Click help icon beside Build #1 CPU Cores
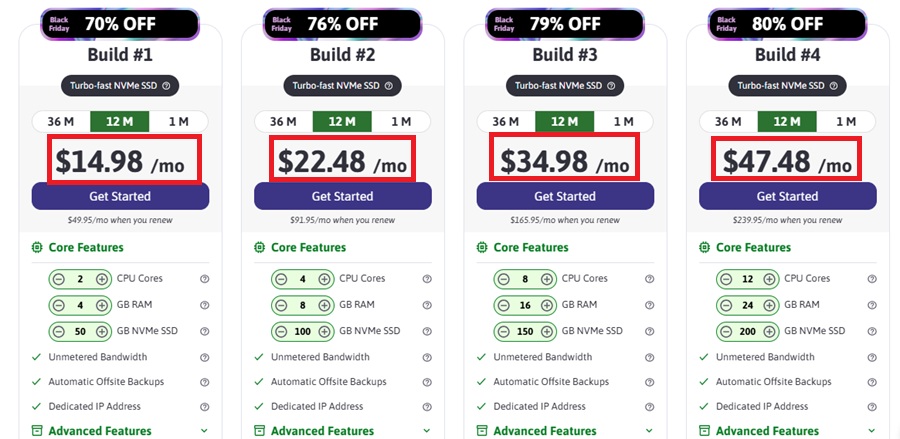 click(204, 279)
